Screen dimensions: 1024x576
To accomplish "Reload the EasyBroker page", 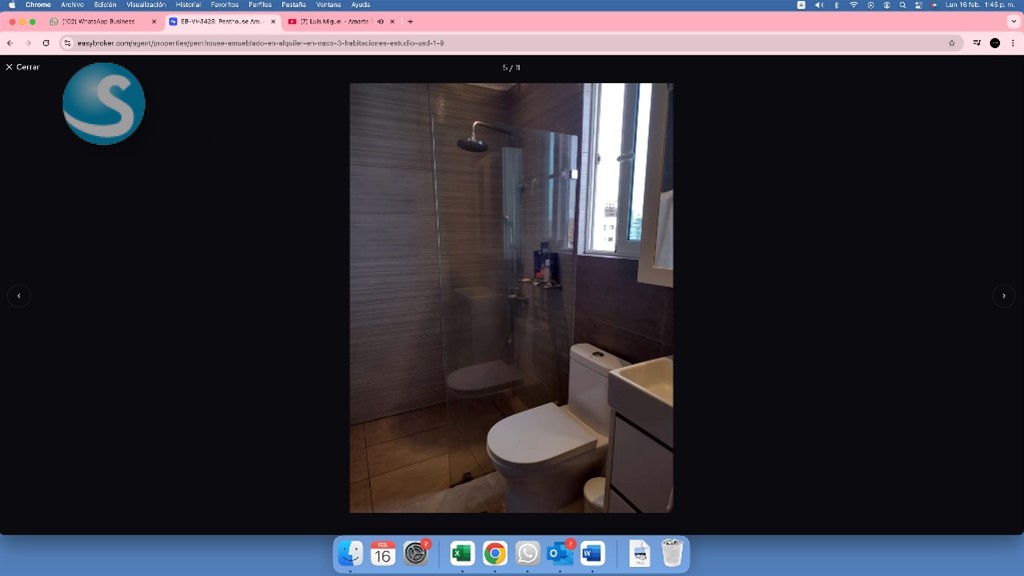I will [x=46, y=43].
